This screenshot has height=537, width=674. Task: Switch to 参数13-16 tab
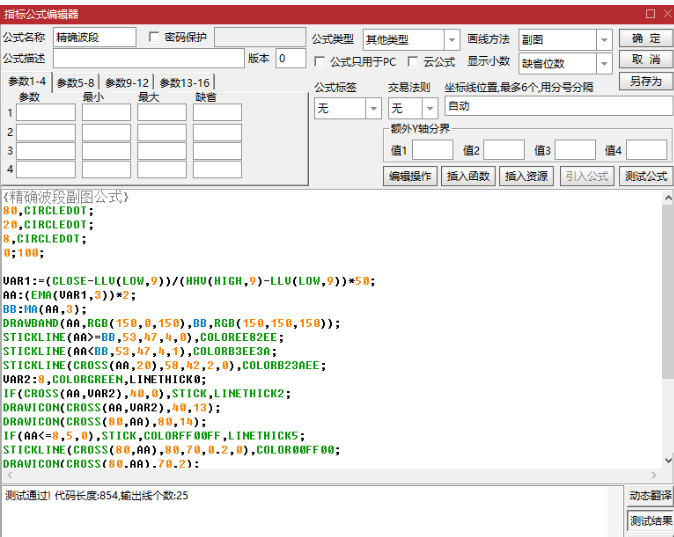(x=184, y=83)
